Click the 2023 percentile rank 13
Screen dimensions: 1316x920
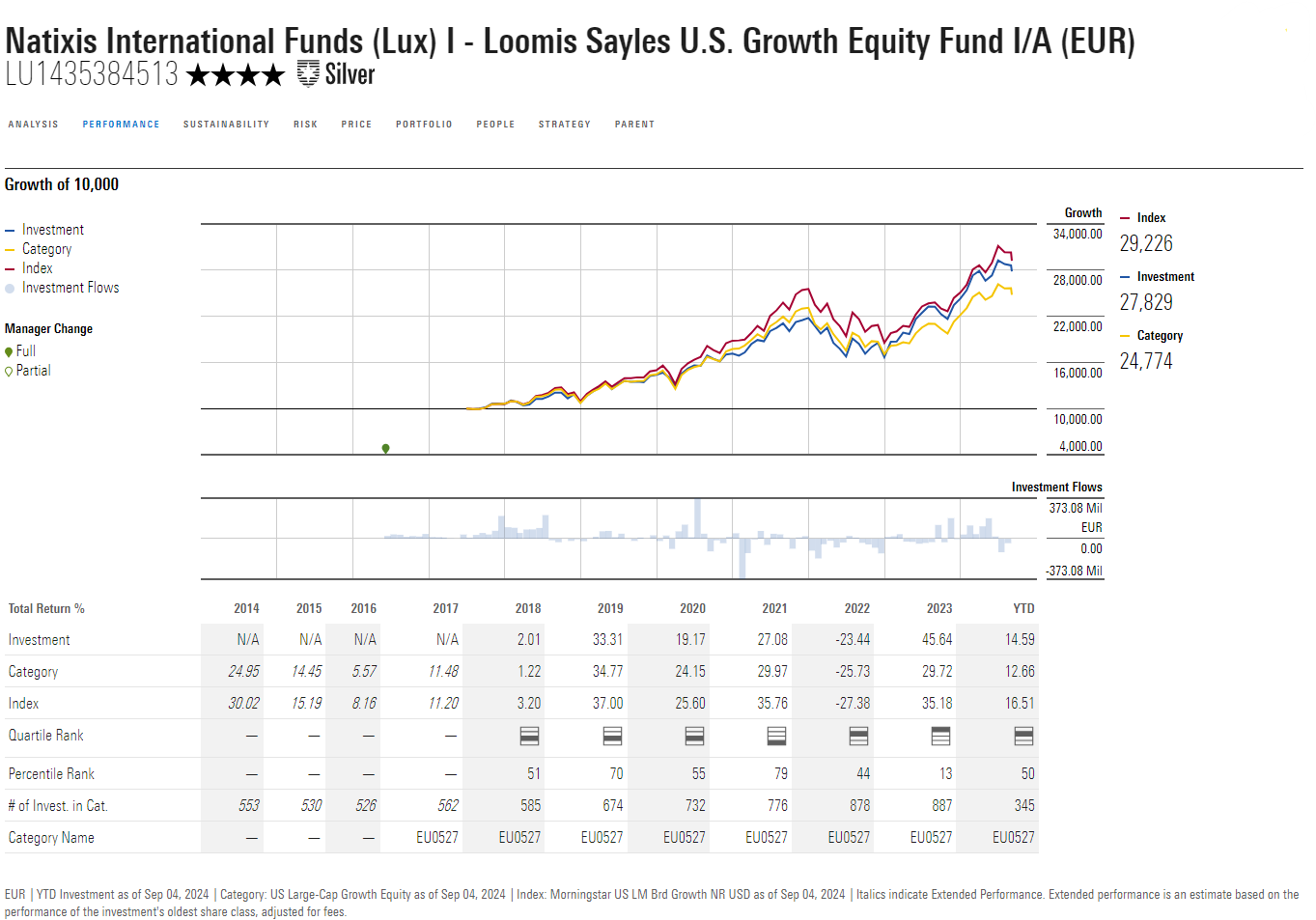point(946,774)
